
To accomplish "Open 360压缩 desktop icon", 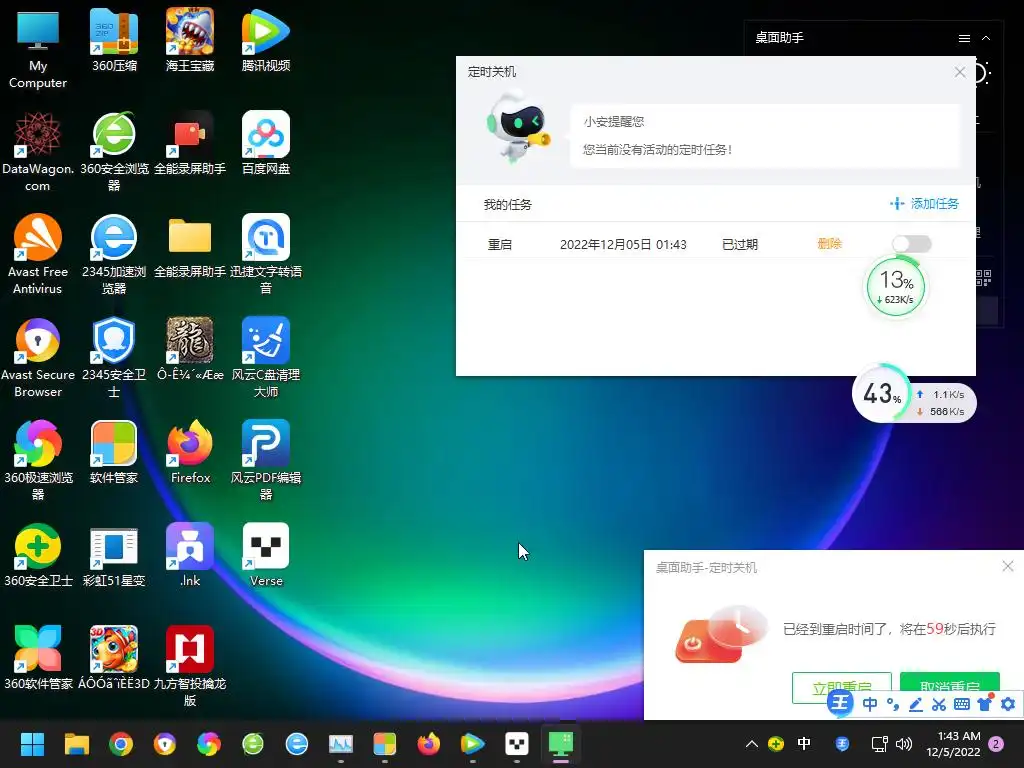I will click(114, 40).
